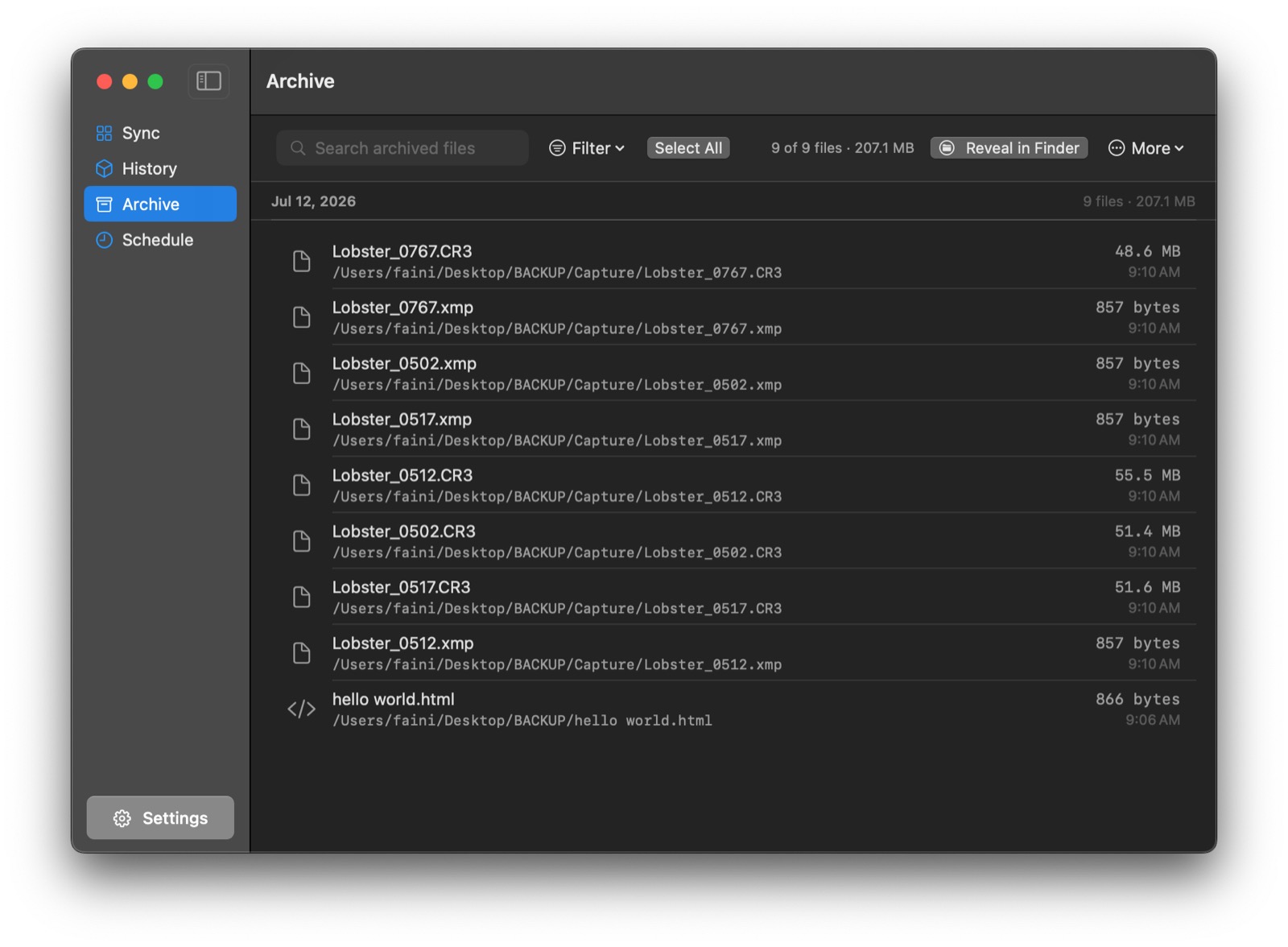The height and width of the screenshot is (947, 1288).
Task: Click the Select All button
Action: point(688,148)
